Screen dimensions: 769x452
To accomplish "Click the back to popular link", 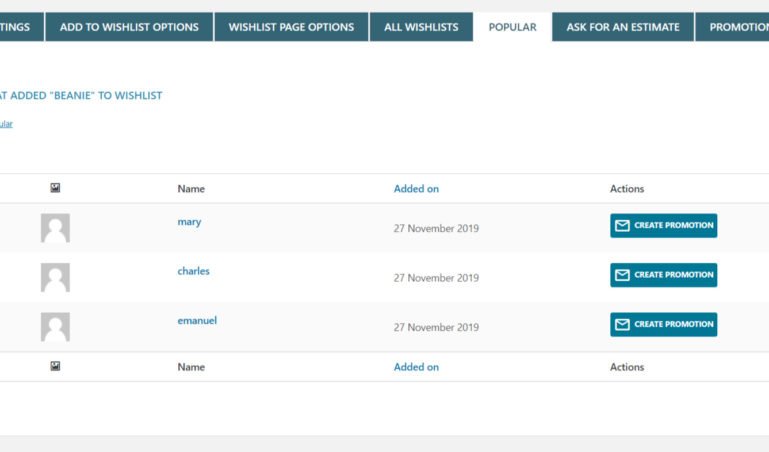I will coord(6,124).
